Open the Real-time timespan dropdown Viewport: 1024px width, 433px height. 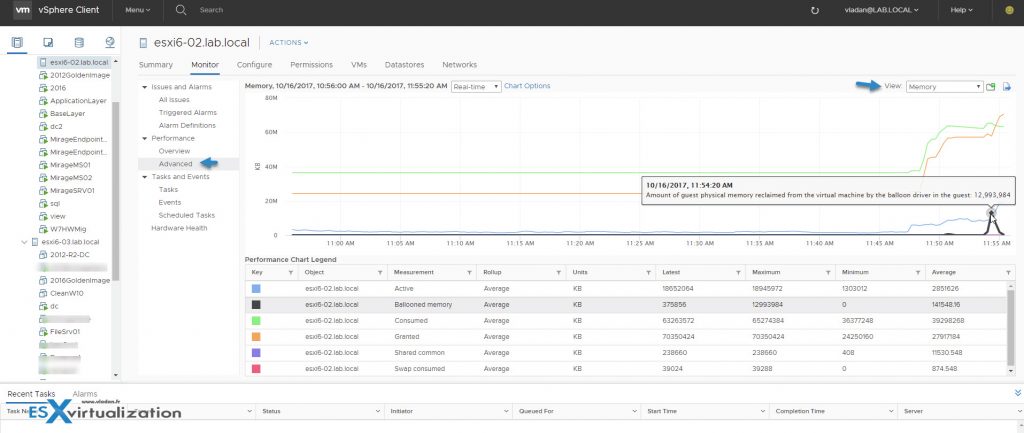(x=475, y=87)
